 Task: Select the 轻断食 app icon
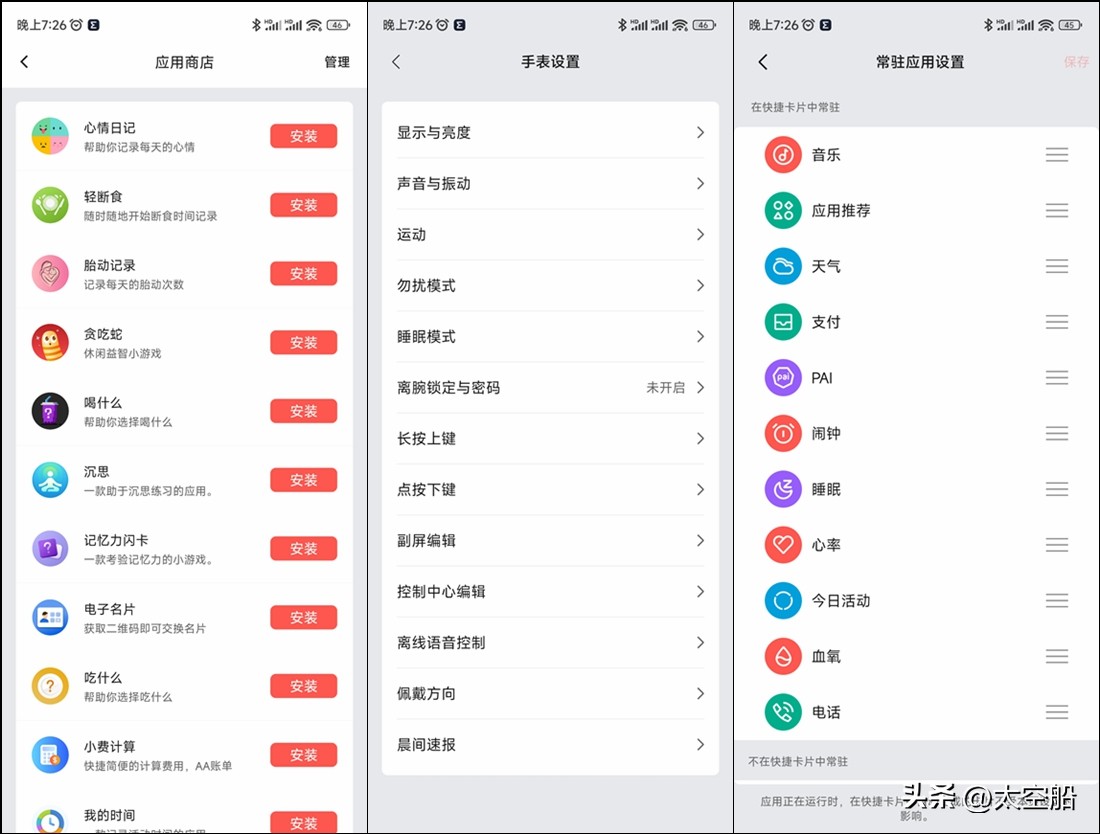(52, 205)
